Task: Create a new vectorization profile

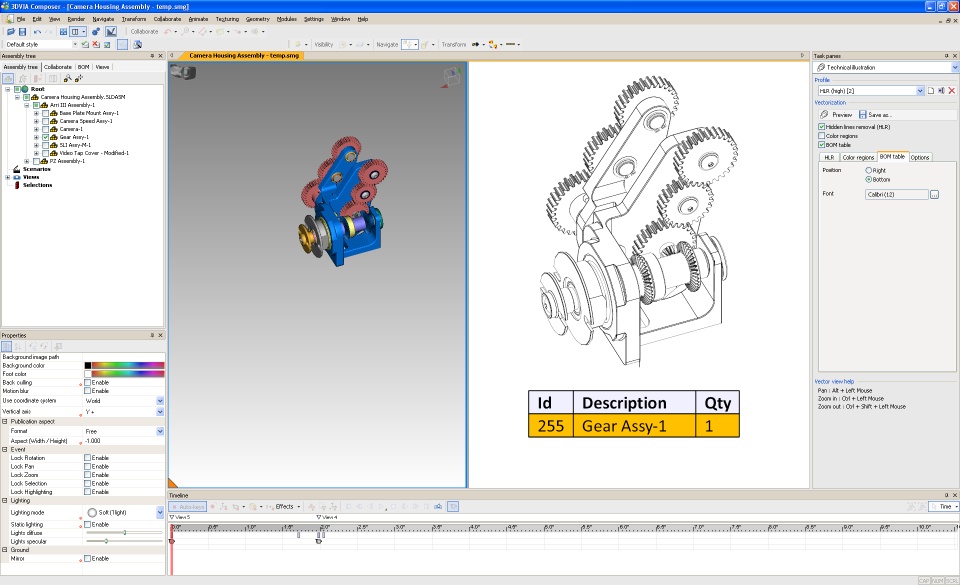Action: coord(931,91)
